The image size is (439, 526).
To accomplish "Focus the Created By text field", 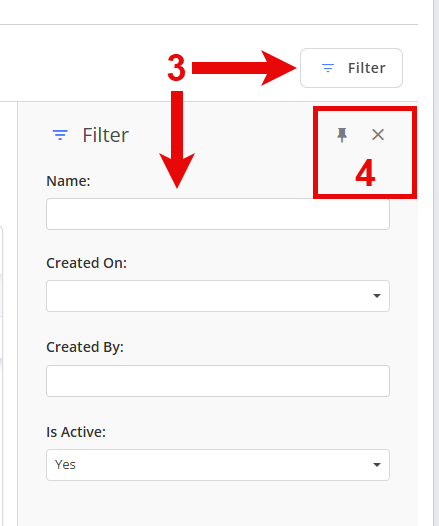I will pos(218,381).
